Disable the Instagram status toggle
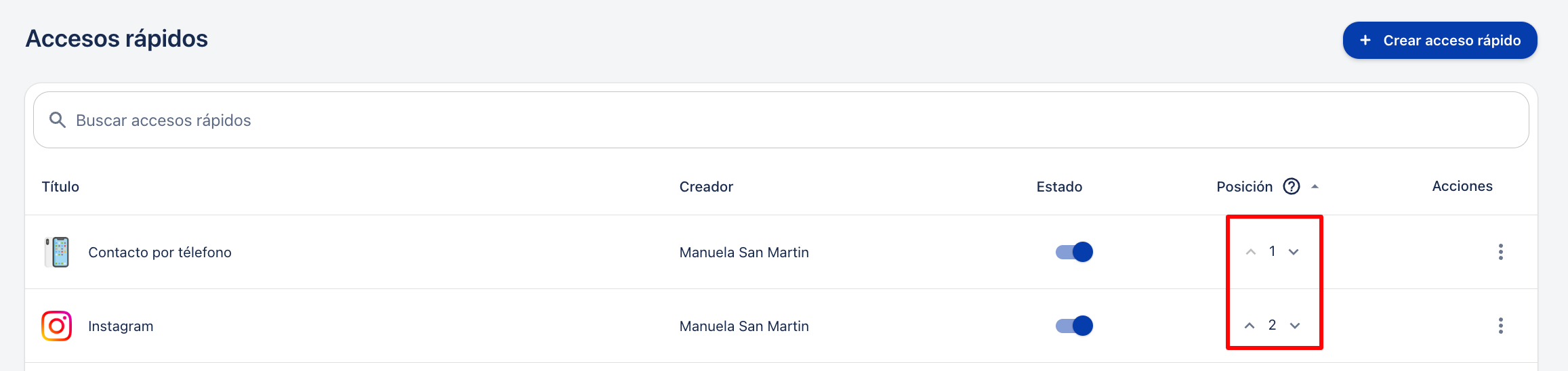Viewport: 1568px width, 371px height. 1074,326
